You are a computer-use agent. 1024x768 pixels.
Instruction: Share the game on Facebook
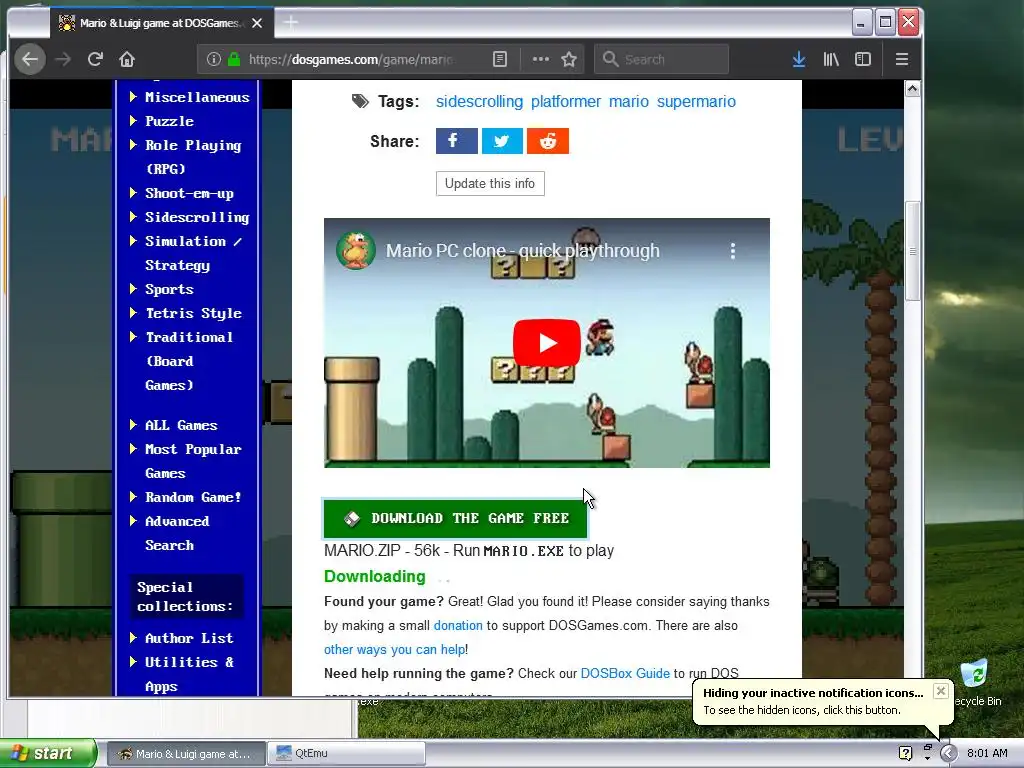coord(456,141)
